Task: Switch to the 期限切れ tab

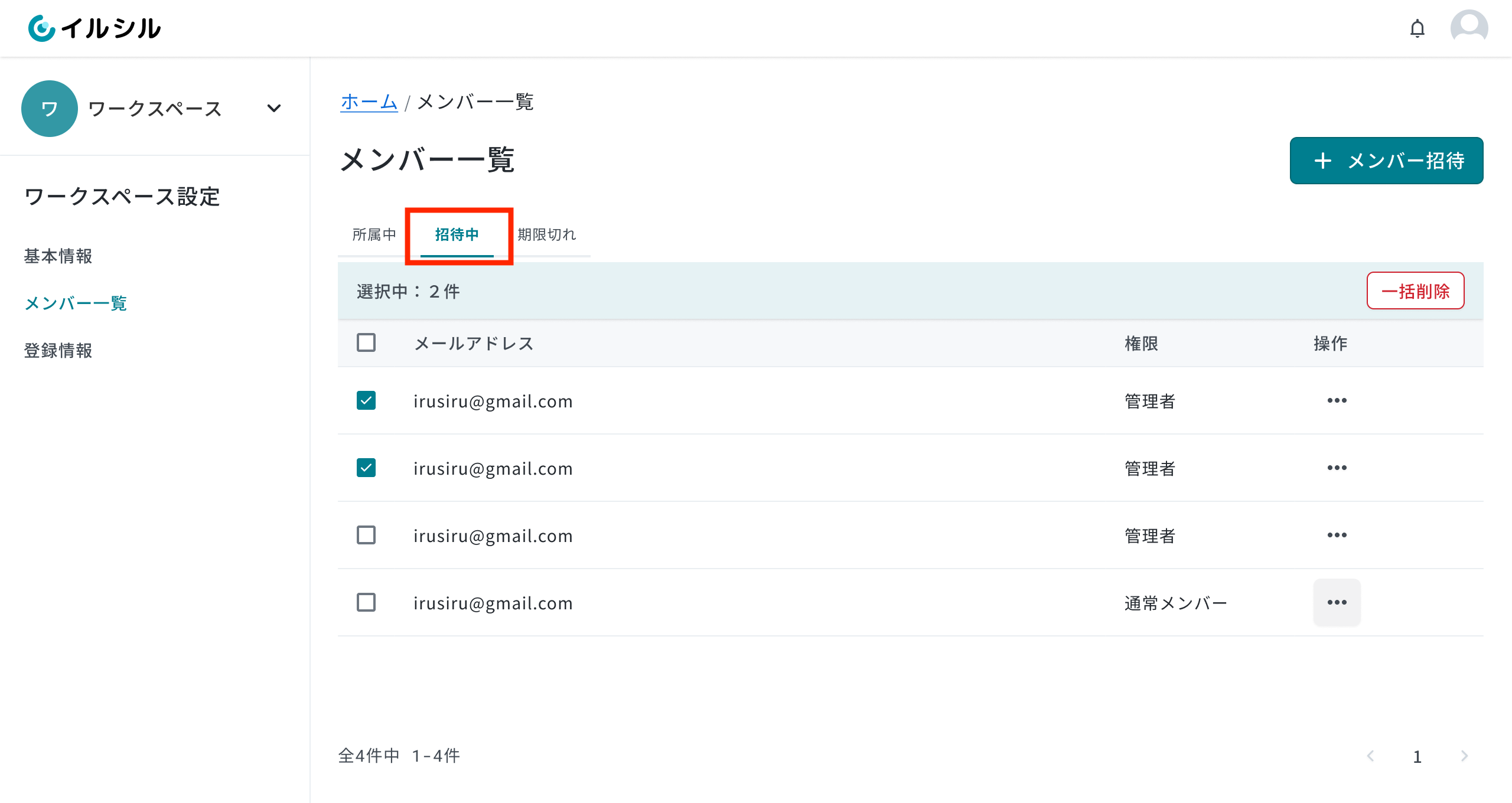Action: [547, 234]
